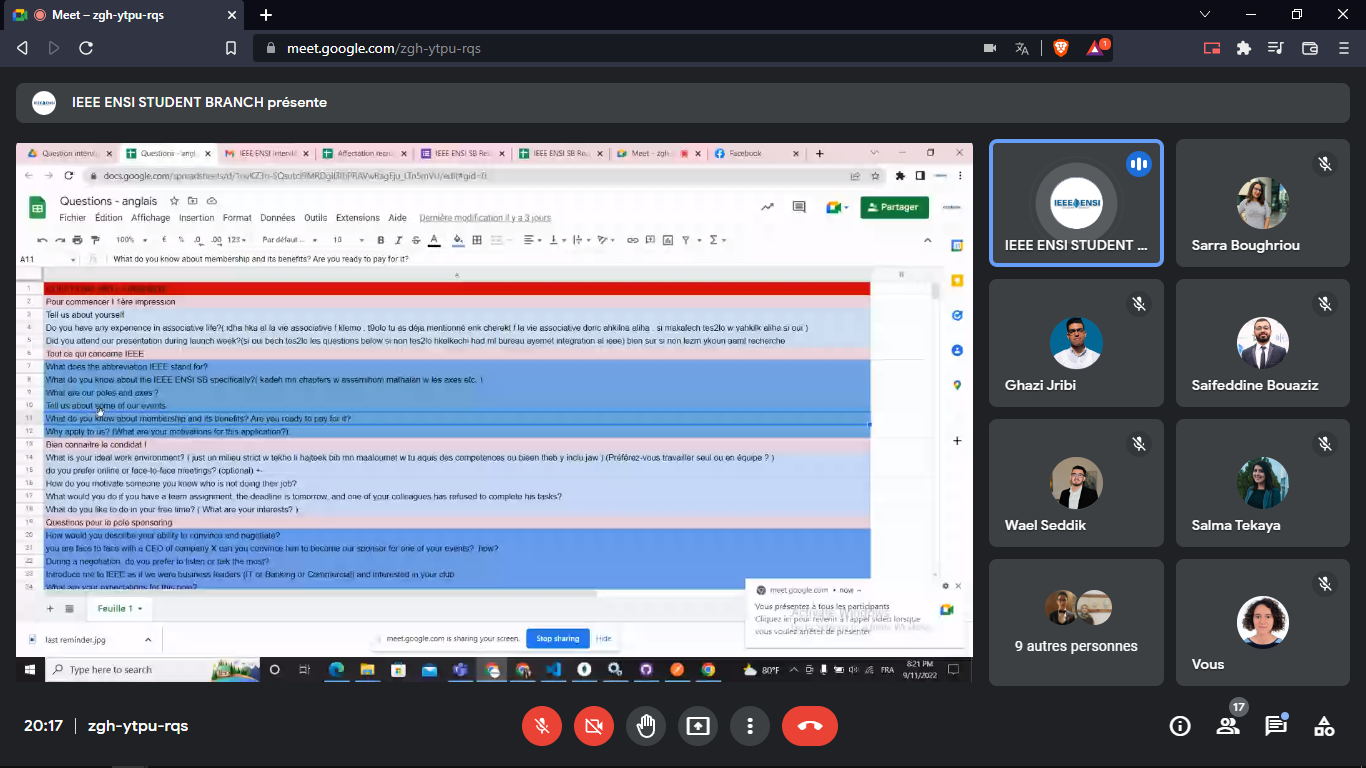Open the Brave main hamburger menu
The height and width of the screenshot is (768, 1366).
click(1343, 48)
